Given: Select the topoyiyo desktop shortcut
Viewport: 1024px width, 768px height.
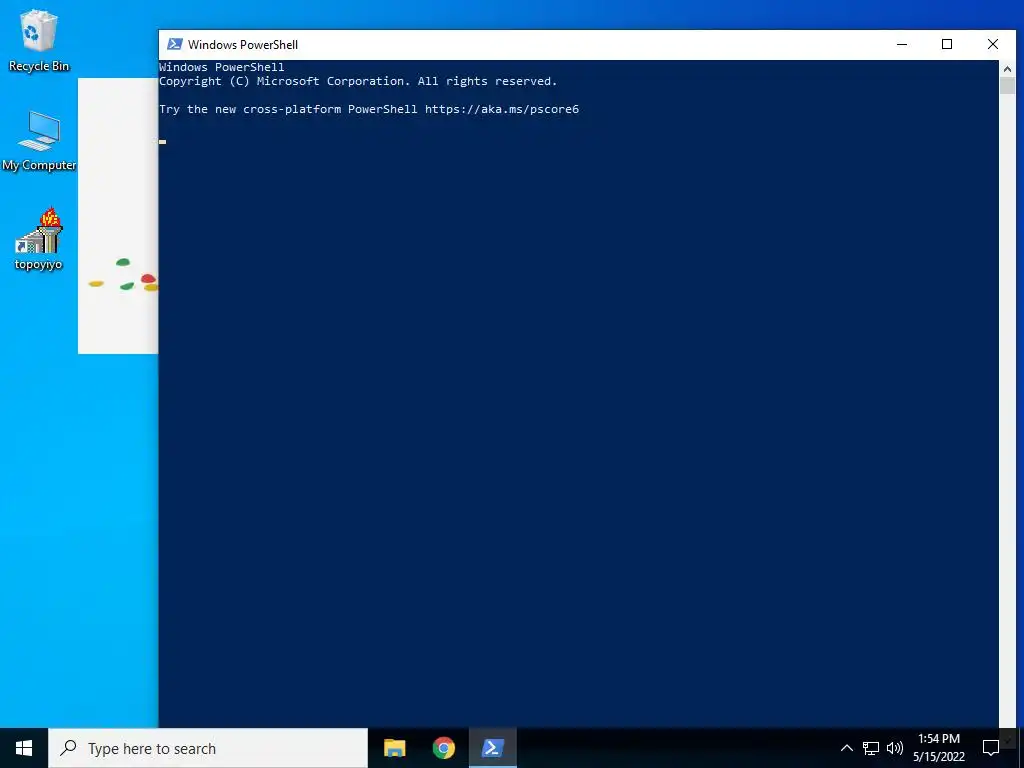Looking at the screenshot, I should (39, 239).
